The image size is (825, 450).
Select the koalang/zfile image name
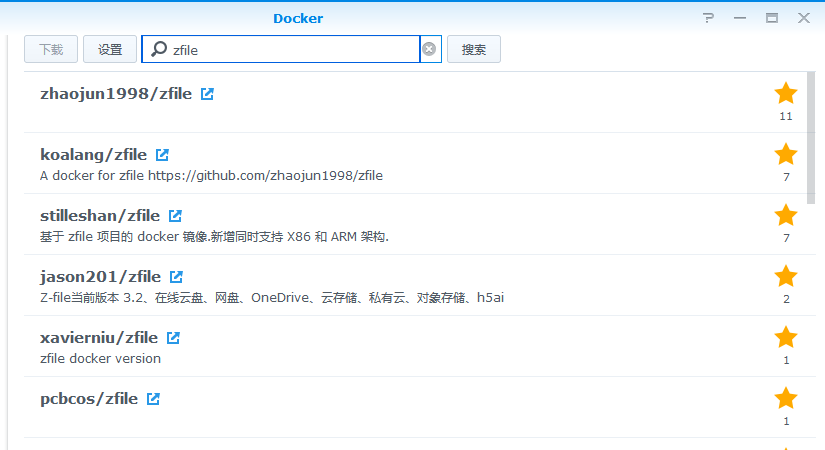click(94, 155)
